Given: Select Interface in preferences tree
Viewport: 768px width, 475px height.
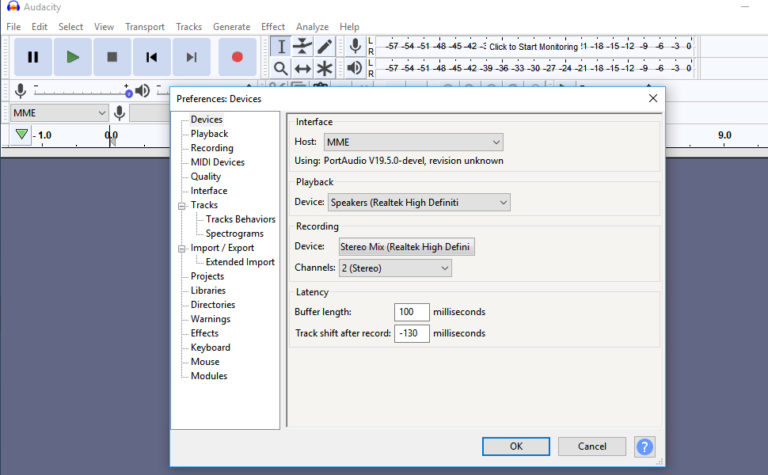Looking at the screenshot, I should click(209, 190).
